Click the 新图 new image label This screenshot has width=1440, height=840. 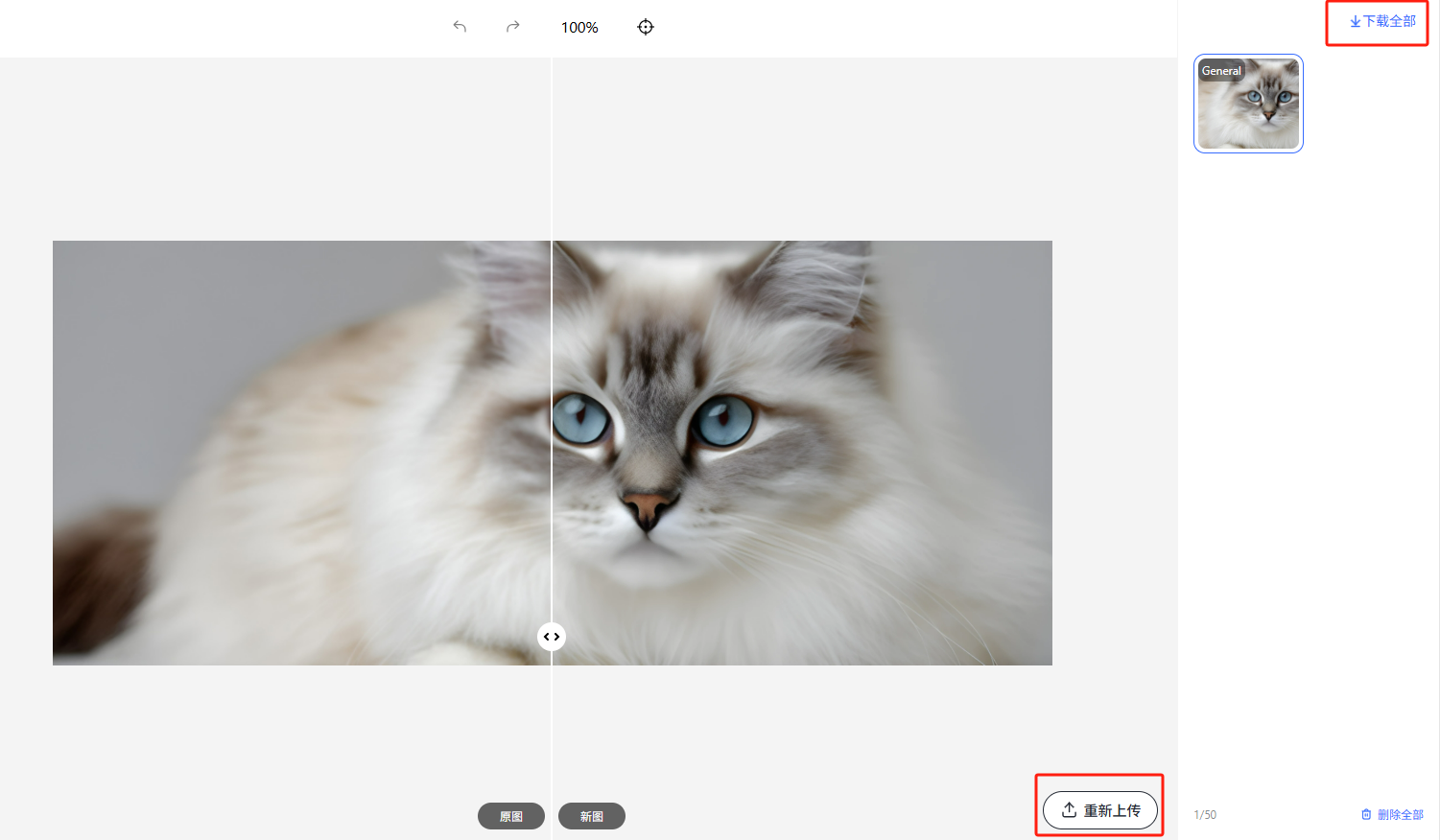tap(592, 816)
